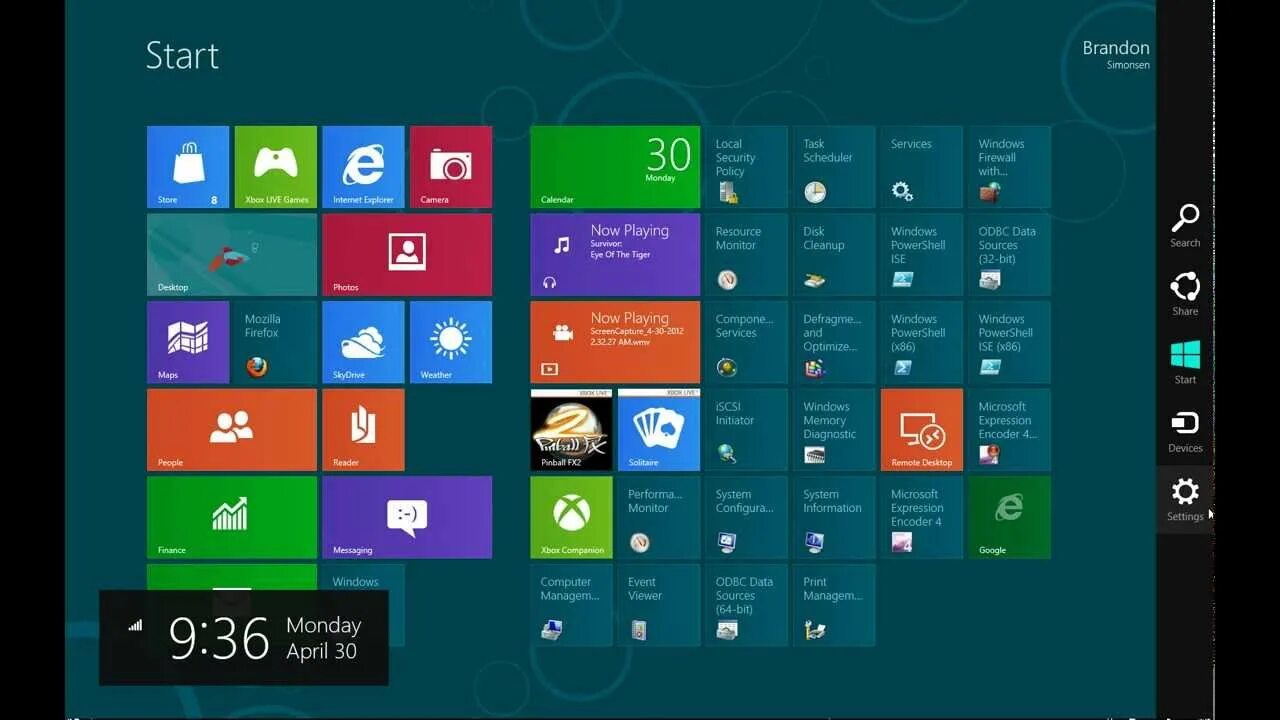
Task: Open the Camera tile
Action: point(451,167)
